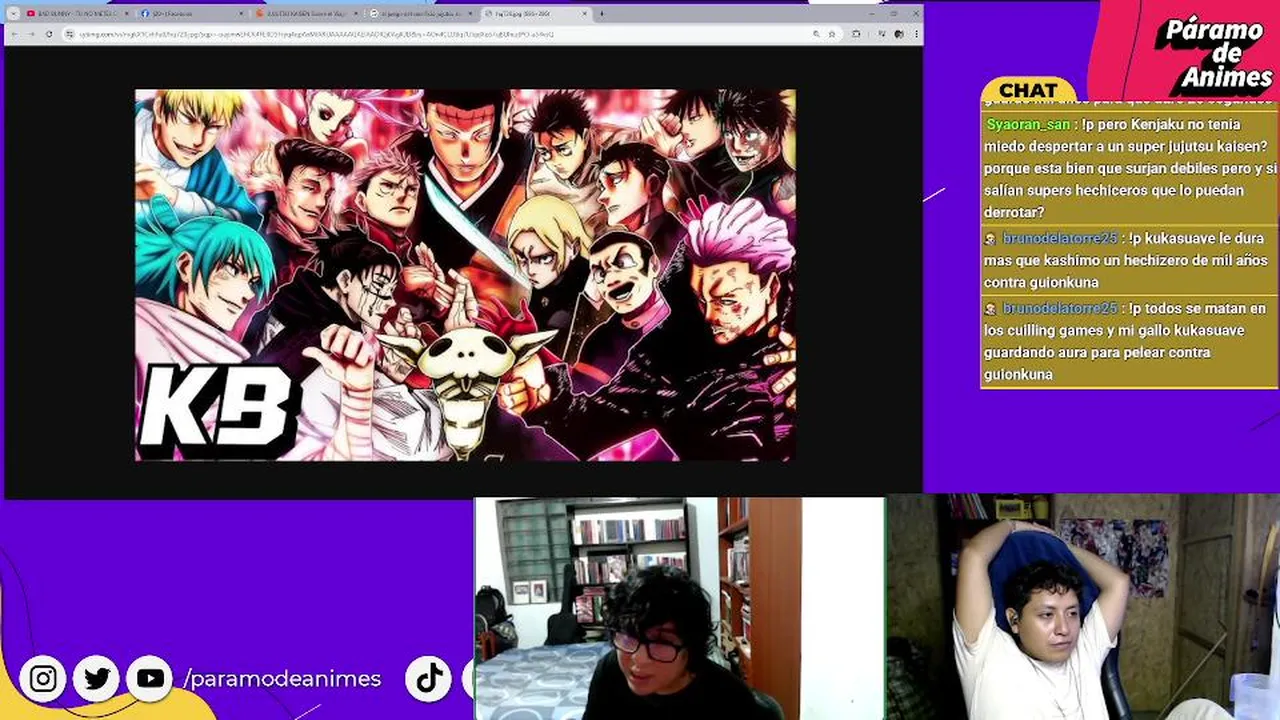Open the browser profile avatar
1280x720 pixels.
point(901,34)
